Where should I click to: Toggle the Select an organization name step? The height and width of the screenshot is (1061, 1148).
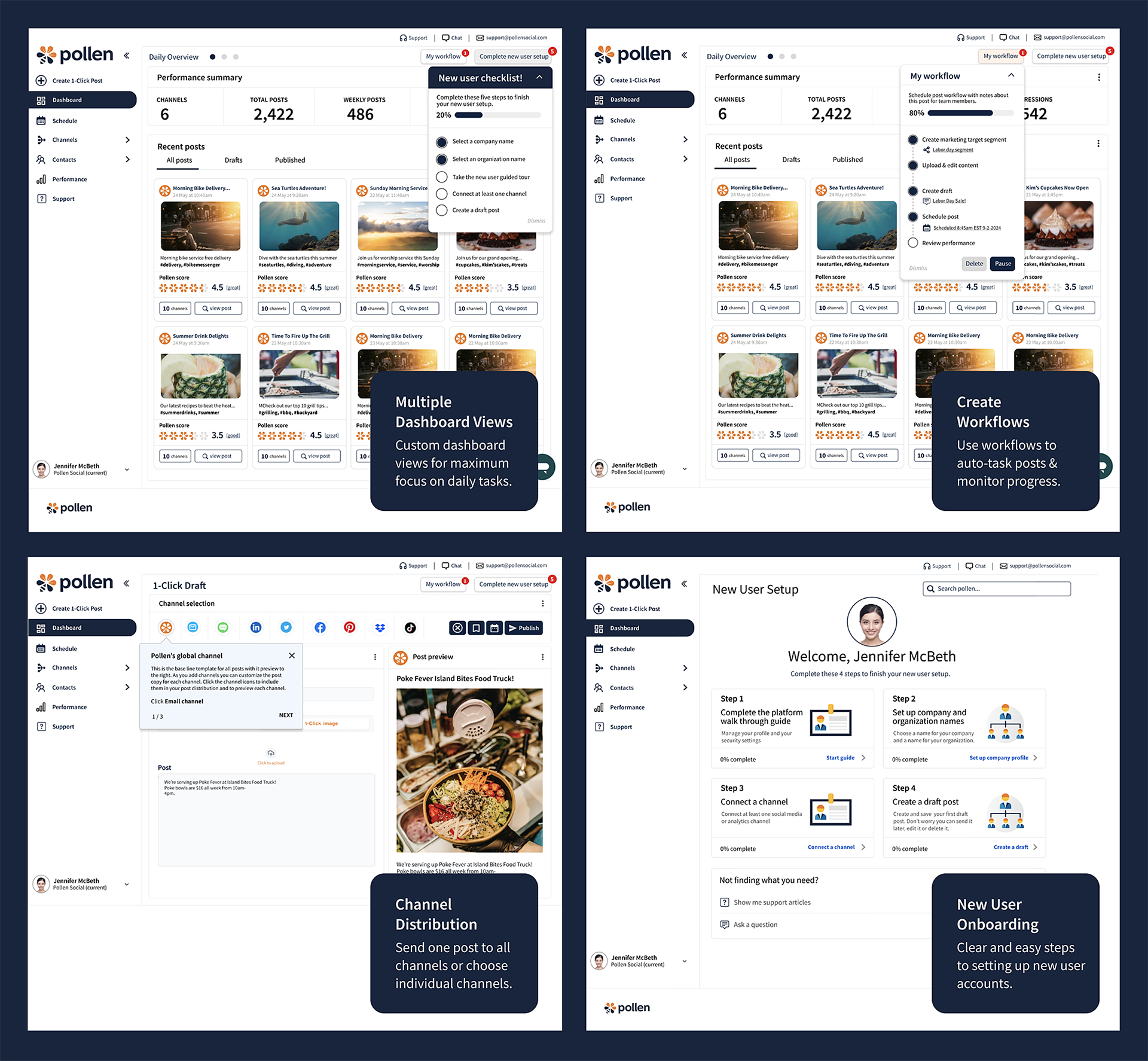tap(442, 159)
